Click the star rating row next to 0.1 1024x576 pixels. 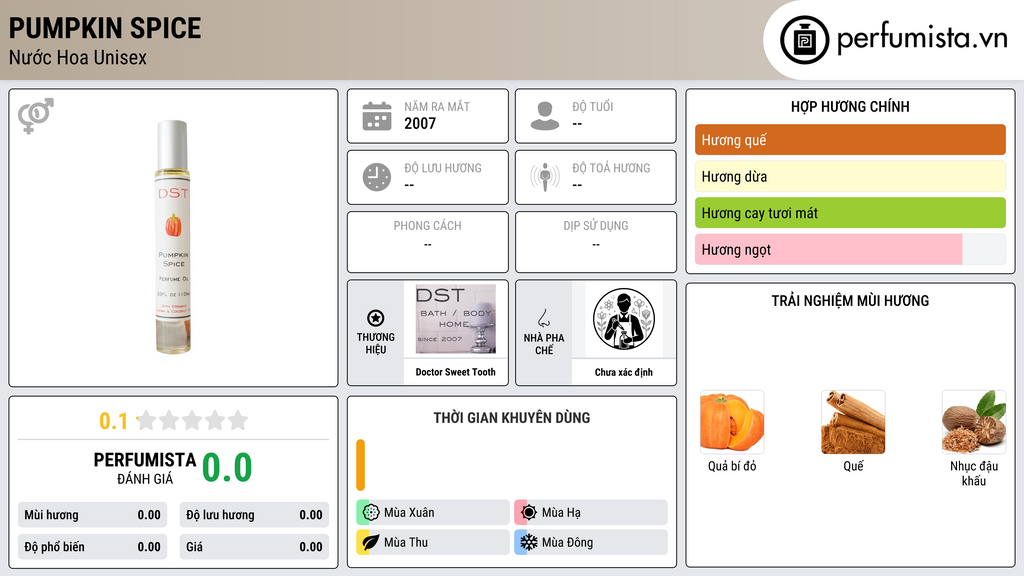click(x=192, y=421)
